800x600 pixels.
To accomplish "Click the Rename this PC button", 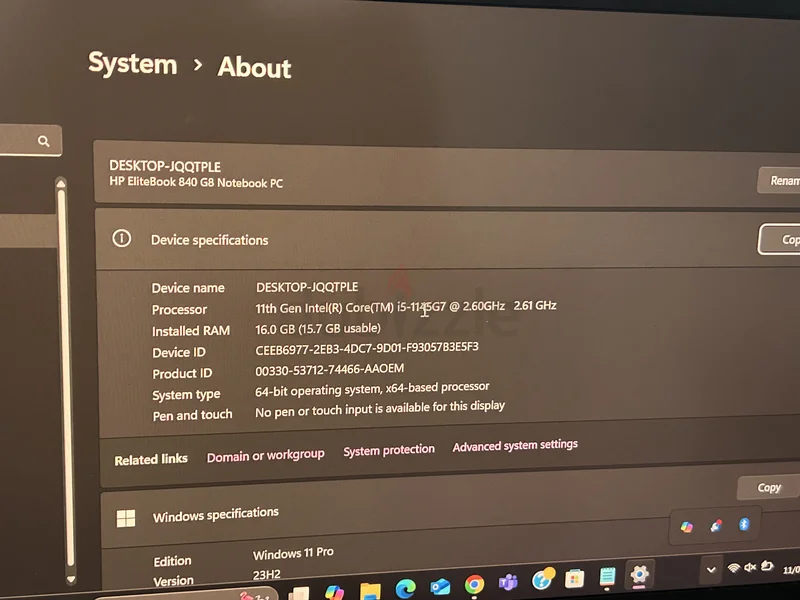I will click(779, 181).
